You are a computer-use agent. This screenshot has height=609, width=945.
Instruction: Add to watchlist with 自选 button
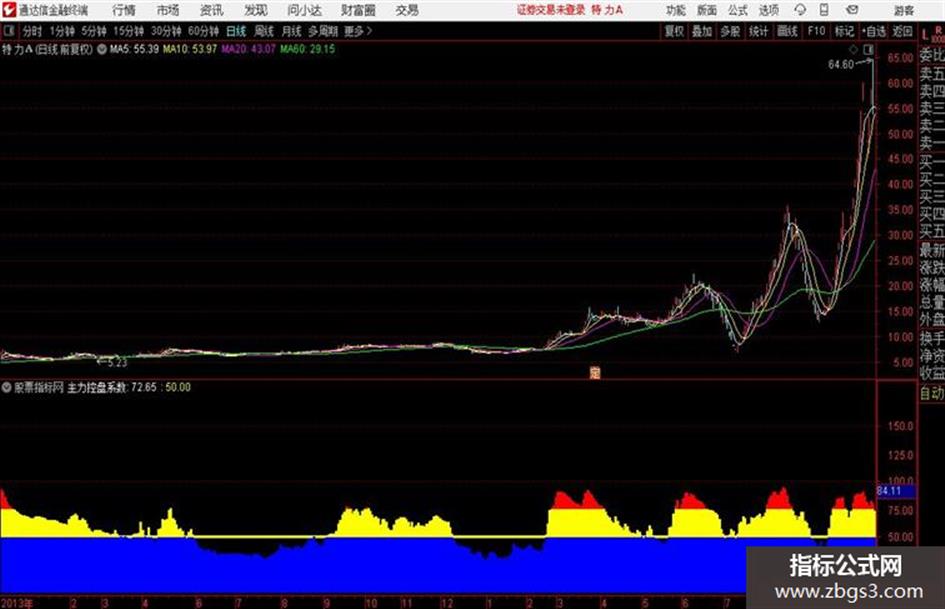(874, 31)
